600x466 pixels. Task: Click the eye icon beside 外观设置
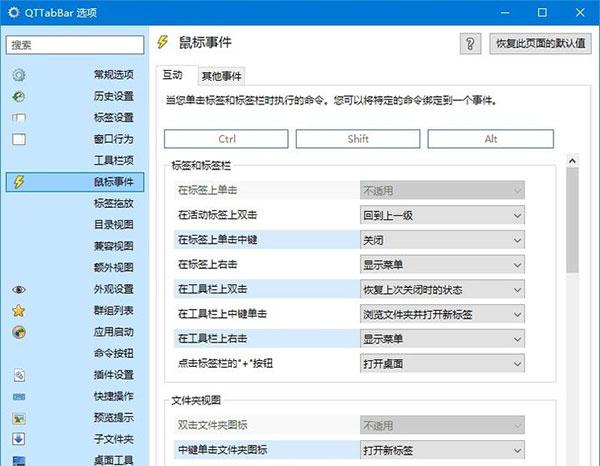[19, 290]
